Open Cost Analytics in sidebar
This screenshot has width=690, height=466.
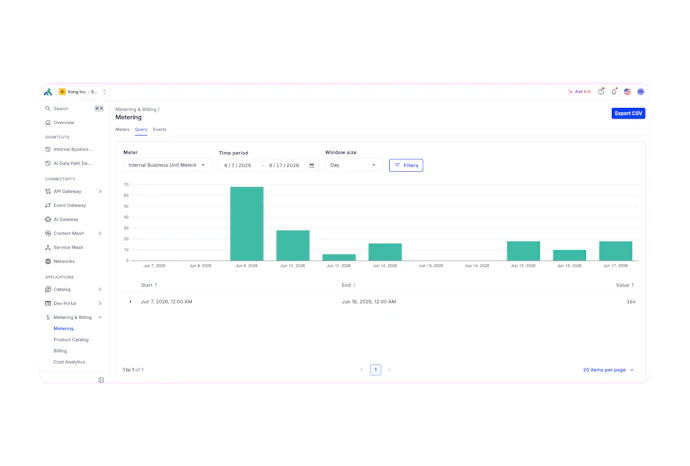pyautogui.click(x=69, y=362)
